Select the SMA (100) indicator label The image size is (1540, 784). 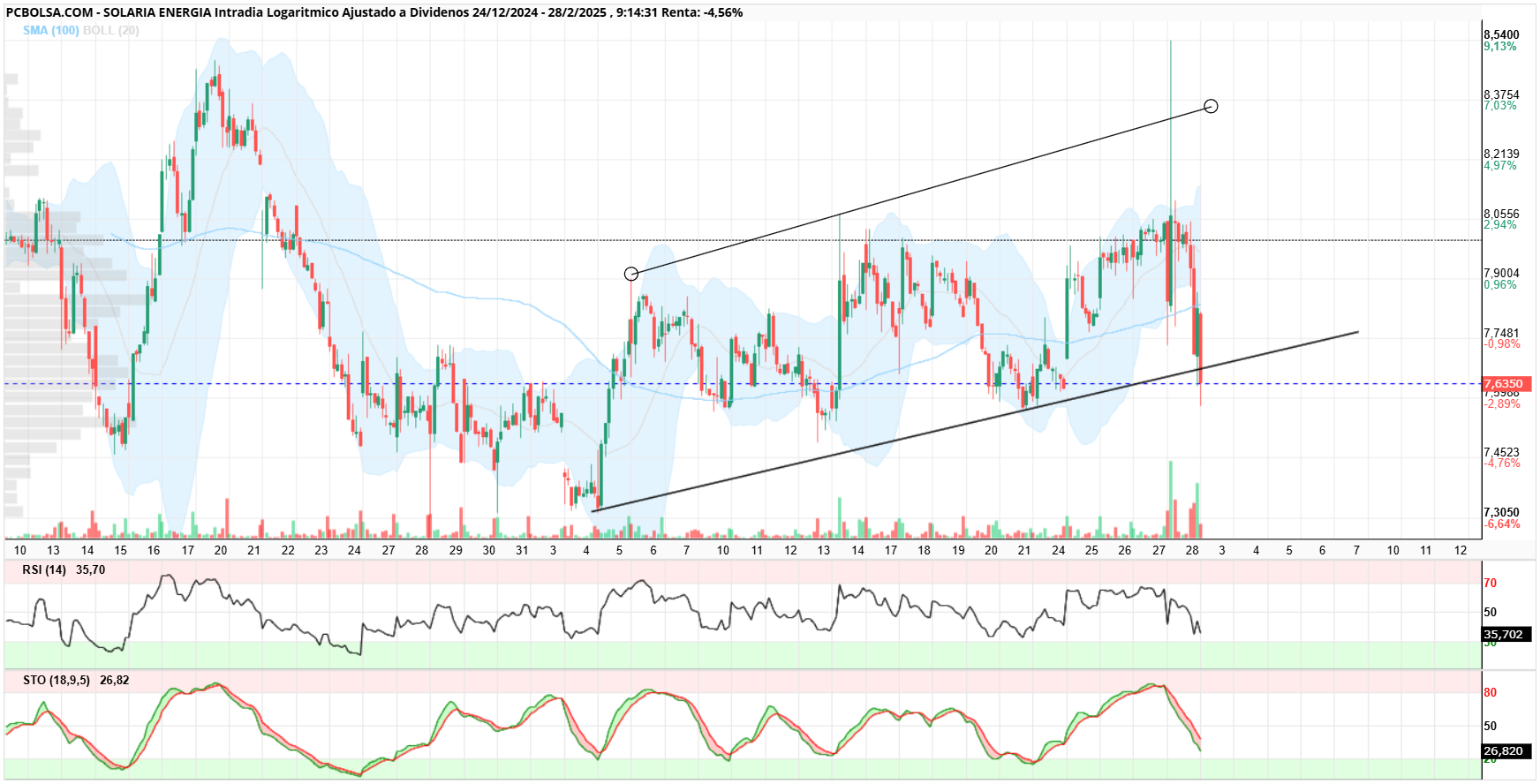51,30
